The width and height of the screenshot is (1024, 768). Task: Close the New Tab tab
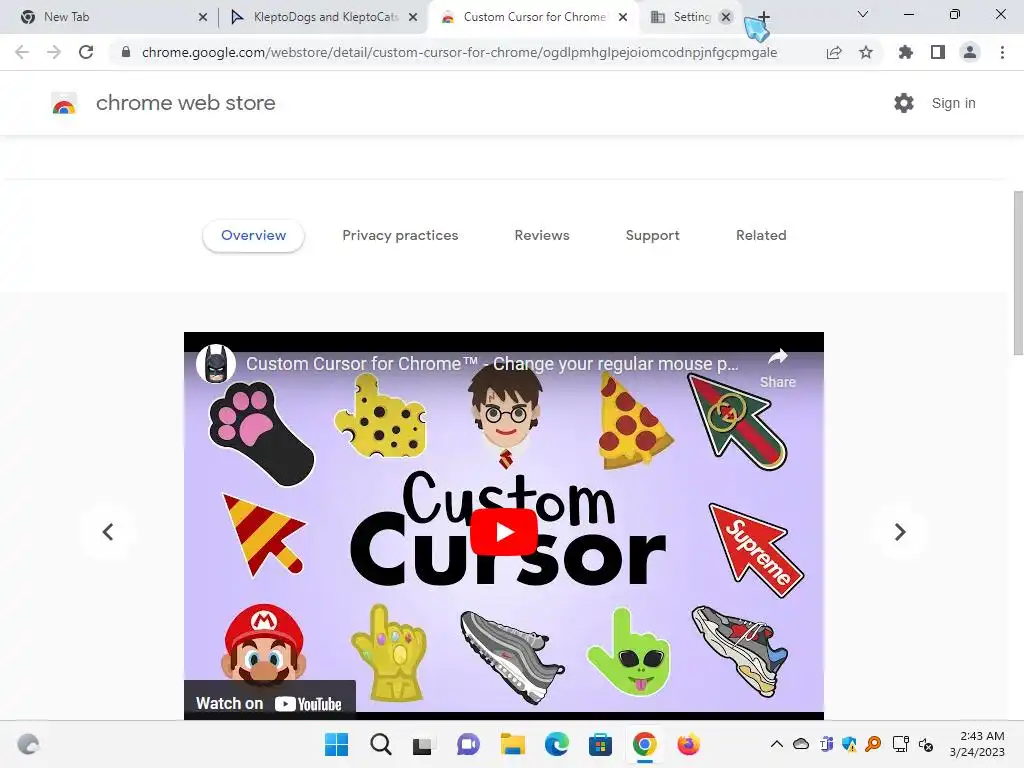[x=203, y=17]
